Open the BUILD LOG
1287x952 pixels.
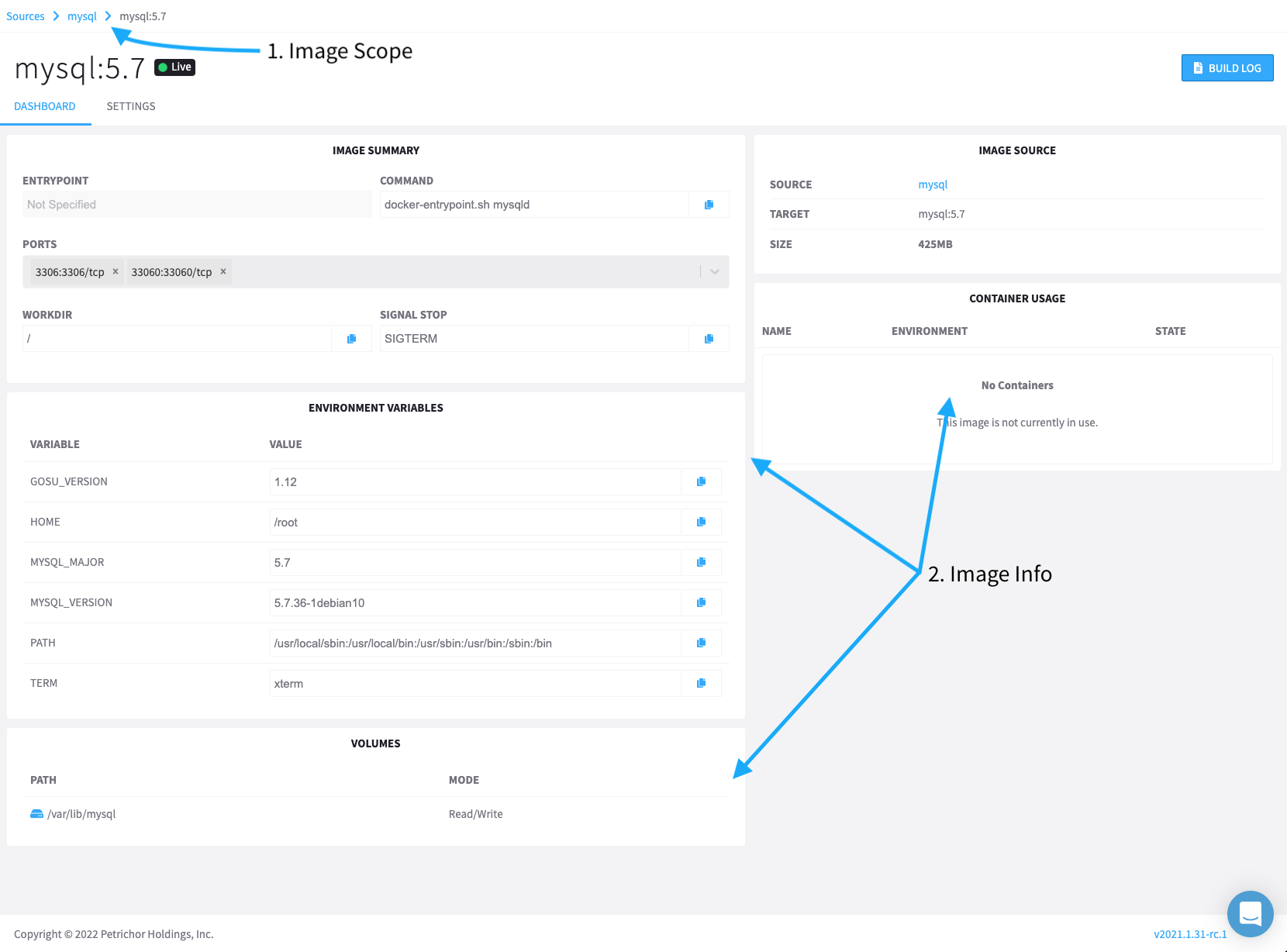point(1227,68)
